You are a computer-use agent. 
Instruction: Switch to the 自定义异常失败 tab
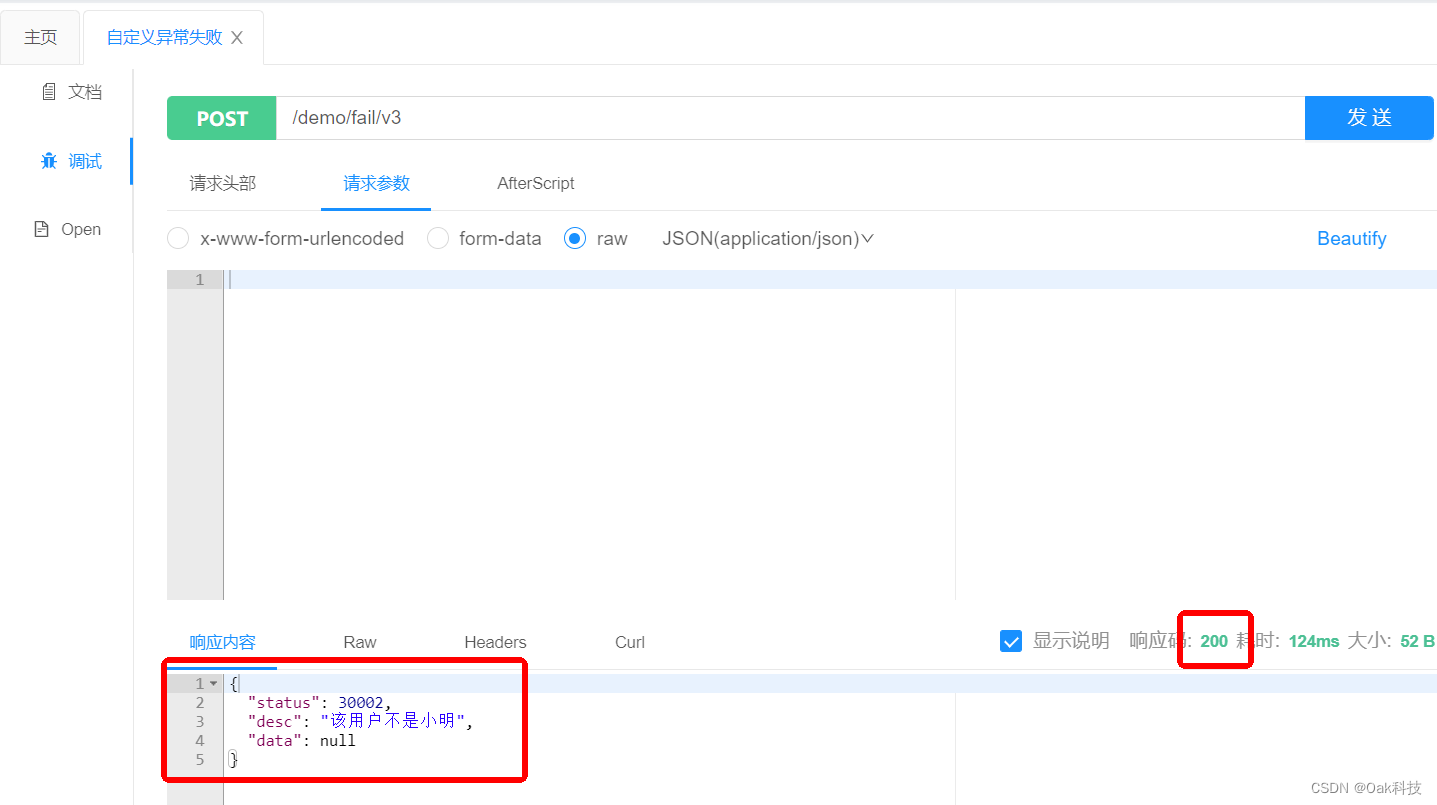click(164, 37)
